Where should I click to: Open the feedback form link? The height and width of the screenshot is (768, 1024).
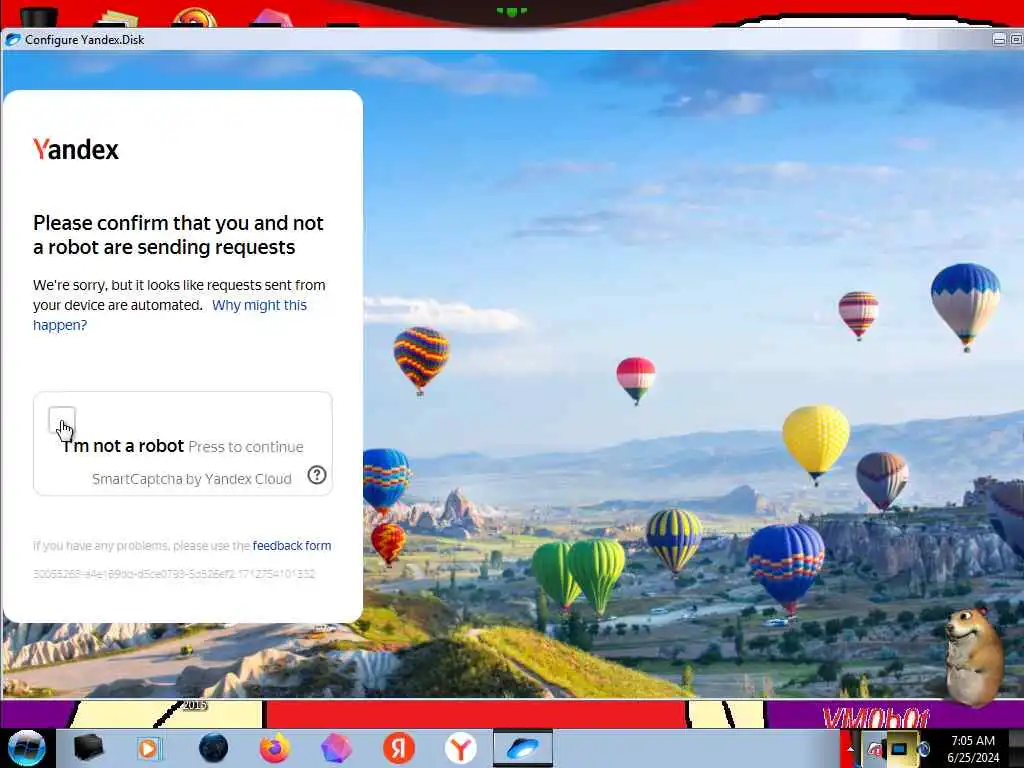292,545
